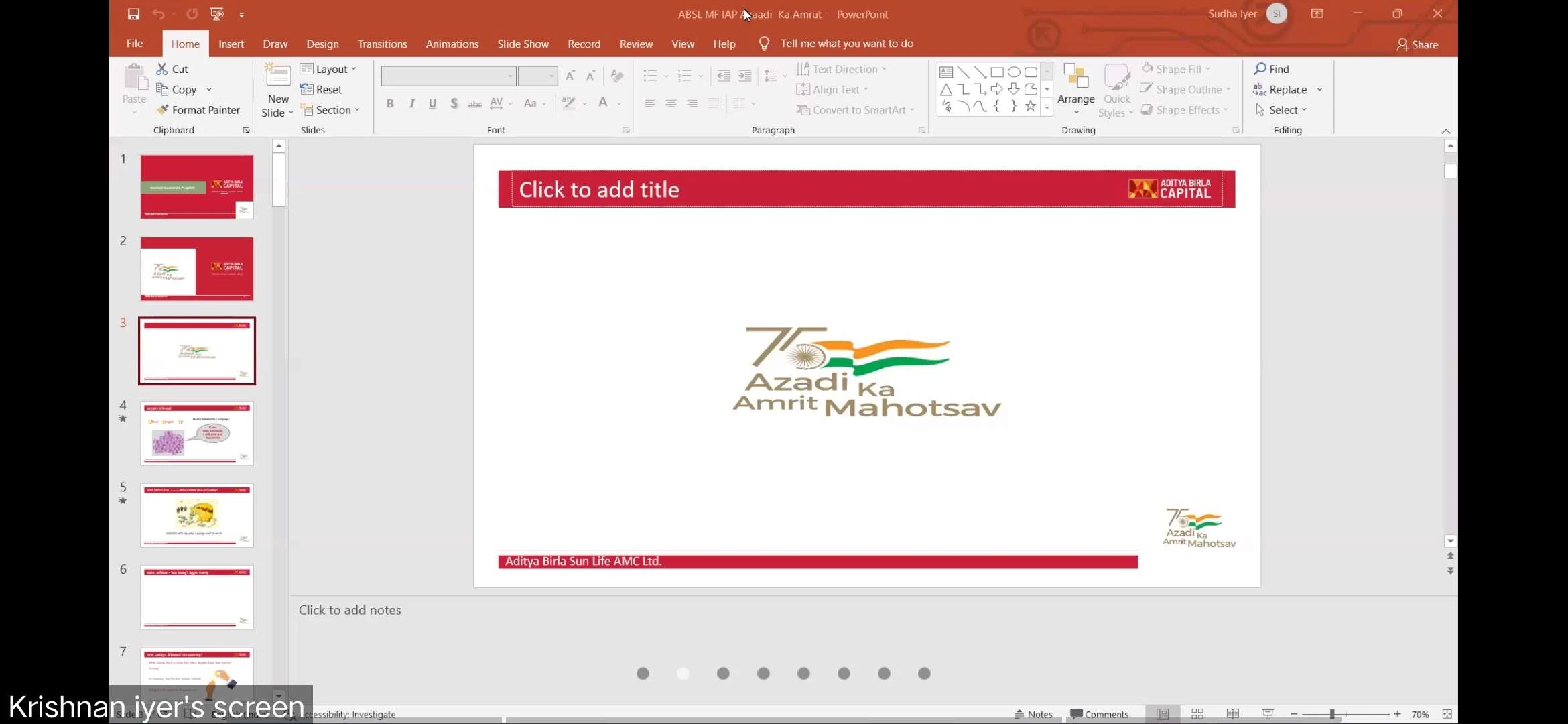
Task: Click Copy button
Action: coord(177,89)
